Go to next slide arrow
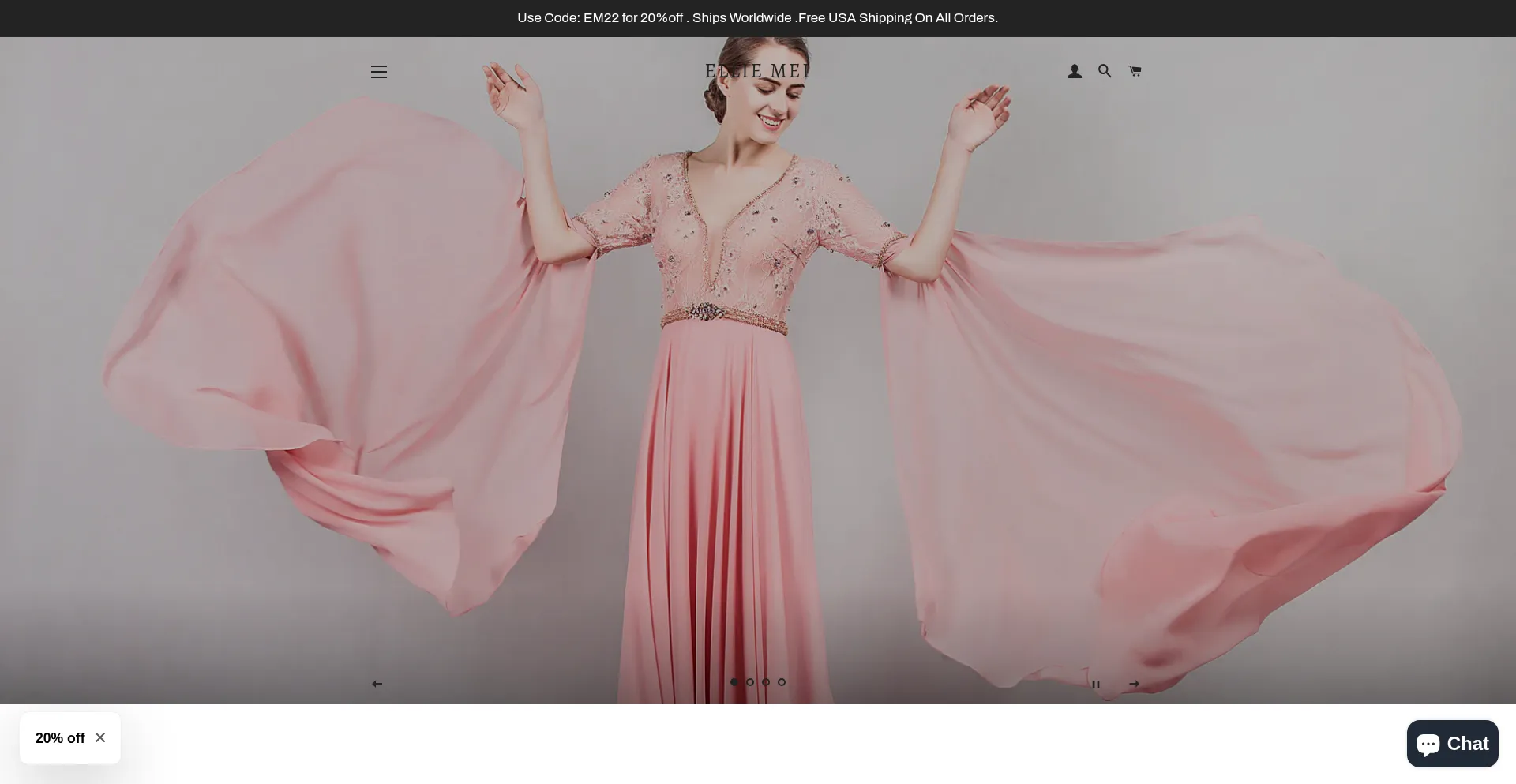This screenshot has height=784, width=1516. point(1135,684)
